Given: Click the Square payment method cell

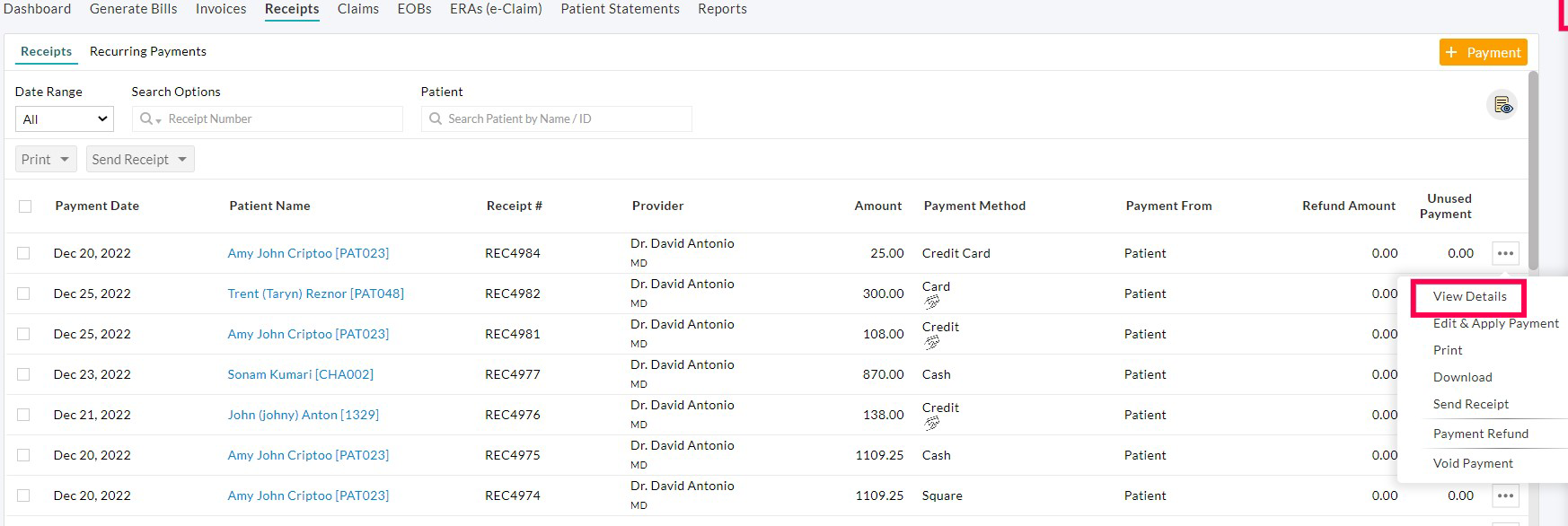Looking at the screenshot, I should [942, 495].
